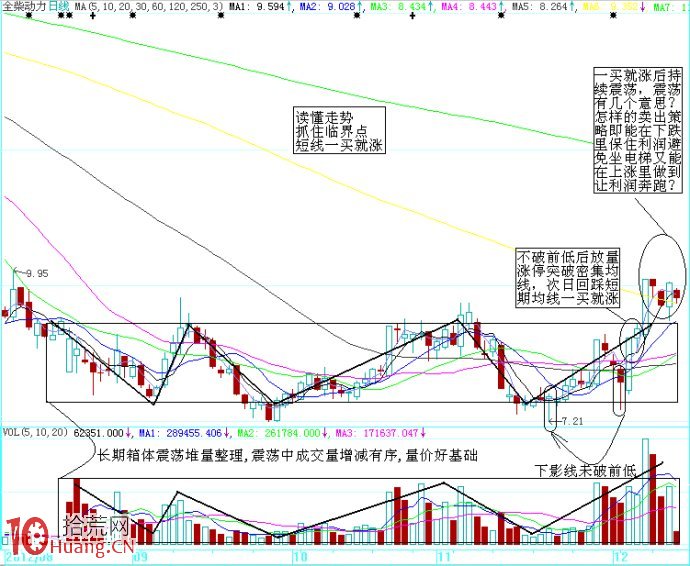
Task: Click the info marker beneath MA1: 9.594
Action: (x=221, y=15)
